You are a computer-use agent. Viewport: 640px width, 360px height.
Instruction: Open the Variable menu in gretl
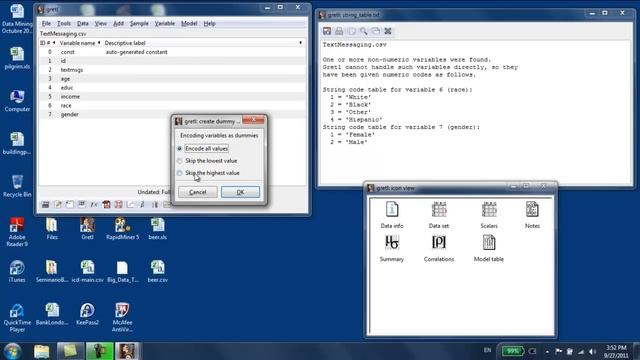click(x=164, y=24)
